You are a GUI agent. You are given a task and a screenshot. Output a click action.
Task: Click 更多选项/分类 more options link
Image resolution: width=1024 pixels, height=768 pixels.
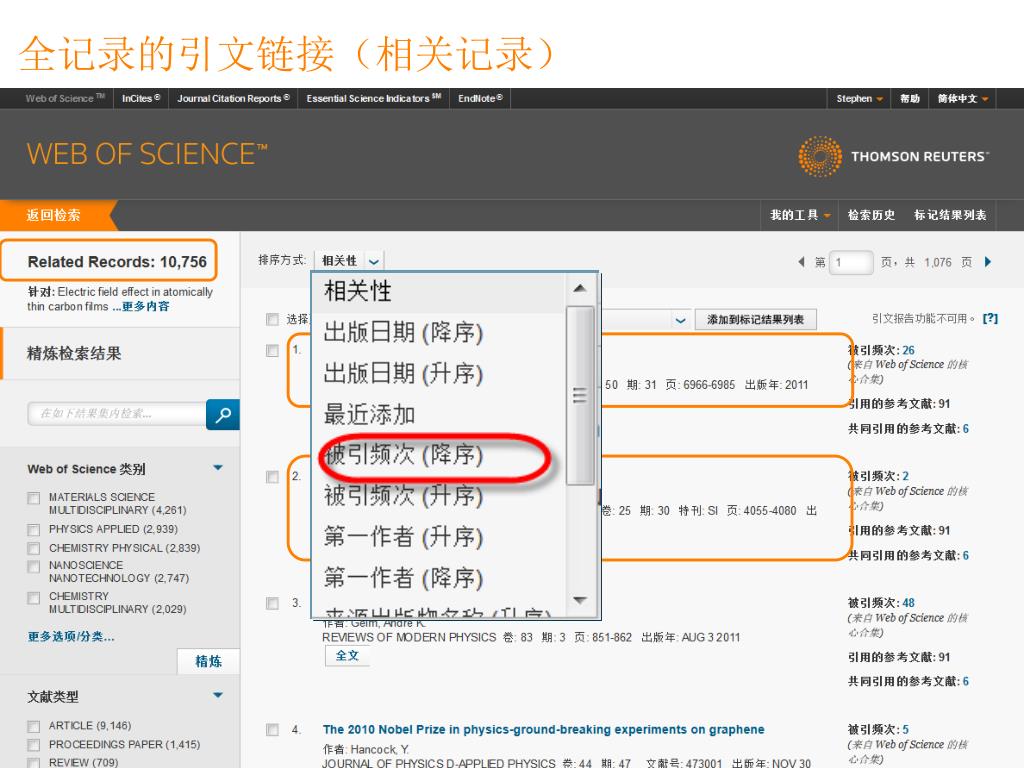(x=71, y=637)
